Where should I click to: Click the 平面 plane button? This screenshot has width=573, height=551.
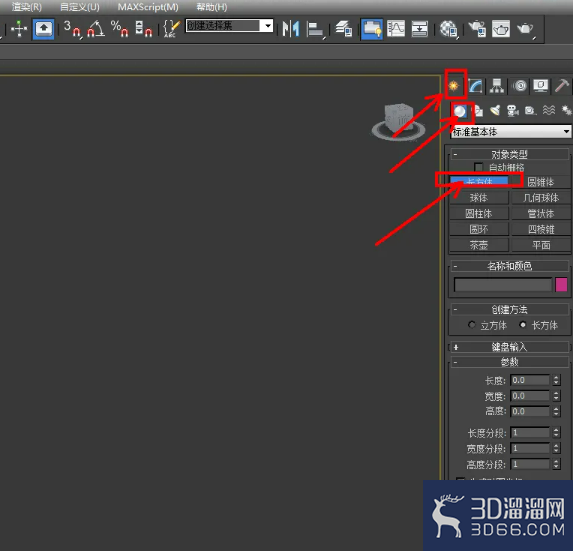[541, 245]
